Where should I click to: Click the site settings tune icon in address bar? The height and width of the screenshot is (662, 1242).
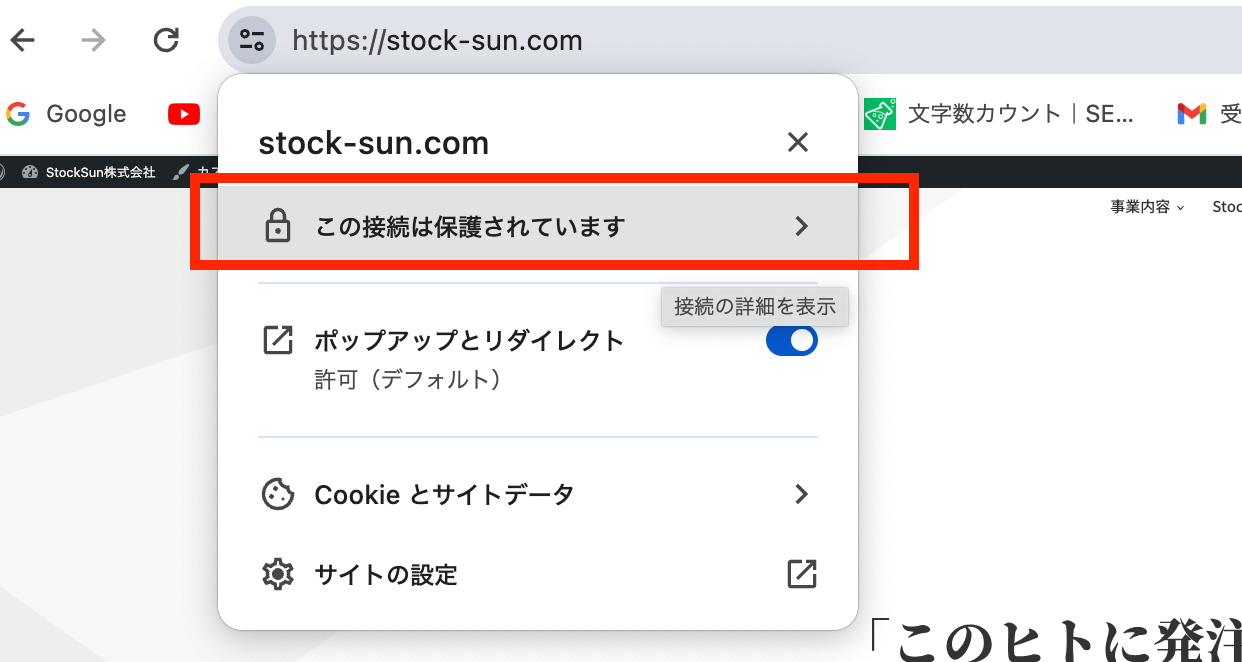click(250, 40)
